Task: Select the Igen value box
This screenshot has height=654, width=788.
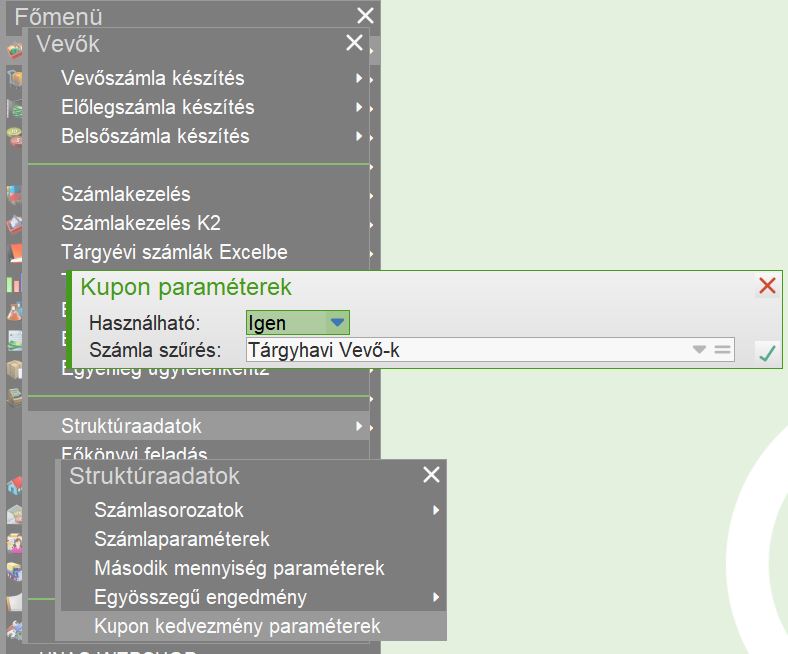Action: 298,322
